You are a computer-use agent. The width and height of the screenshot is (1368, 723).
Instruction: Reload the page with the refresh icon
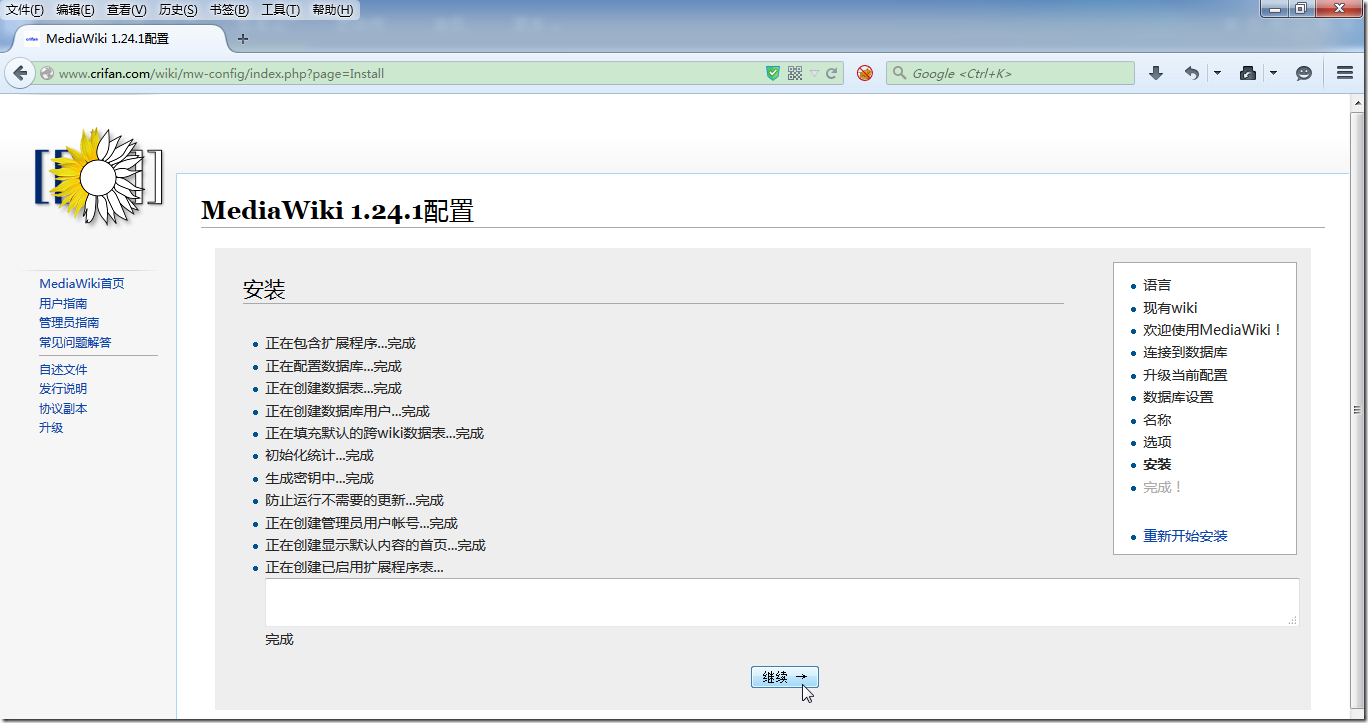pos(831,73)
